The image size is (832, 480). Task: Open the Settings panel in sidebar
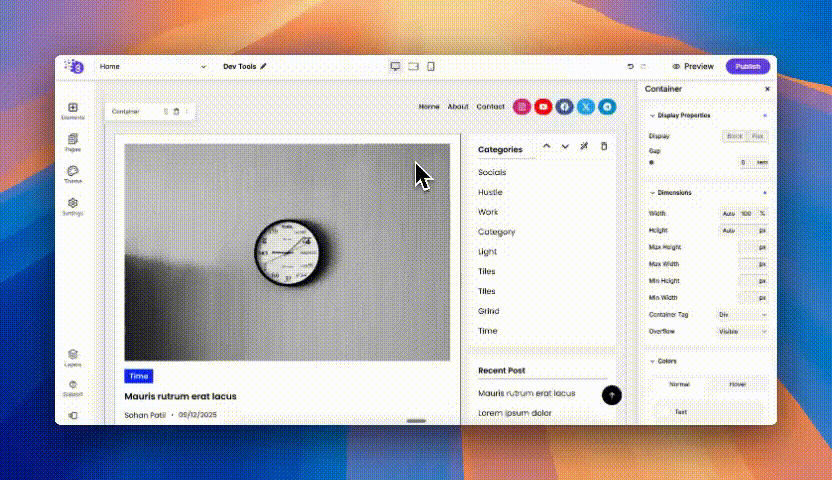click(x=73, y=206)
